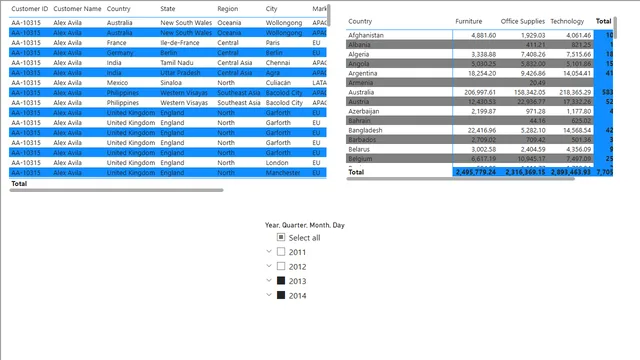
Task: Click the slicer title Year, Quarter, Month, Day
Action: pyautogui.click(x=304, y=225)
